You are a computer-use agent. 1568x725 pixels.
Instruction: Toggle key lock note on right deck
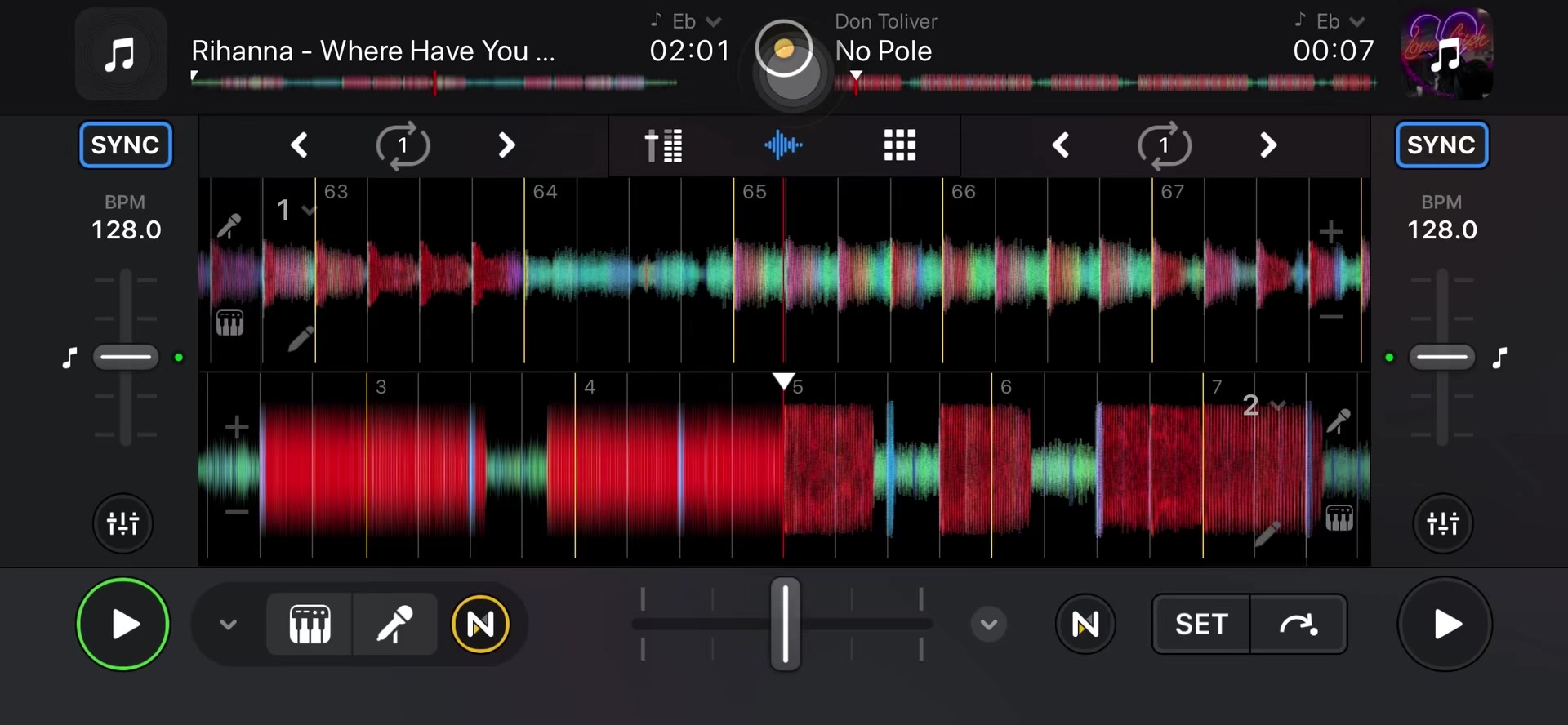click(x=1499, y=358)
